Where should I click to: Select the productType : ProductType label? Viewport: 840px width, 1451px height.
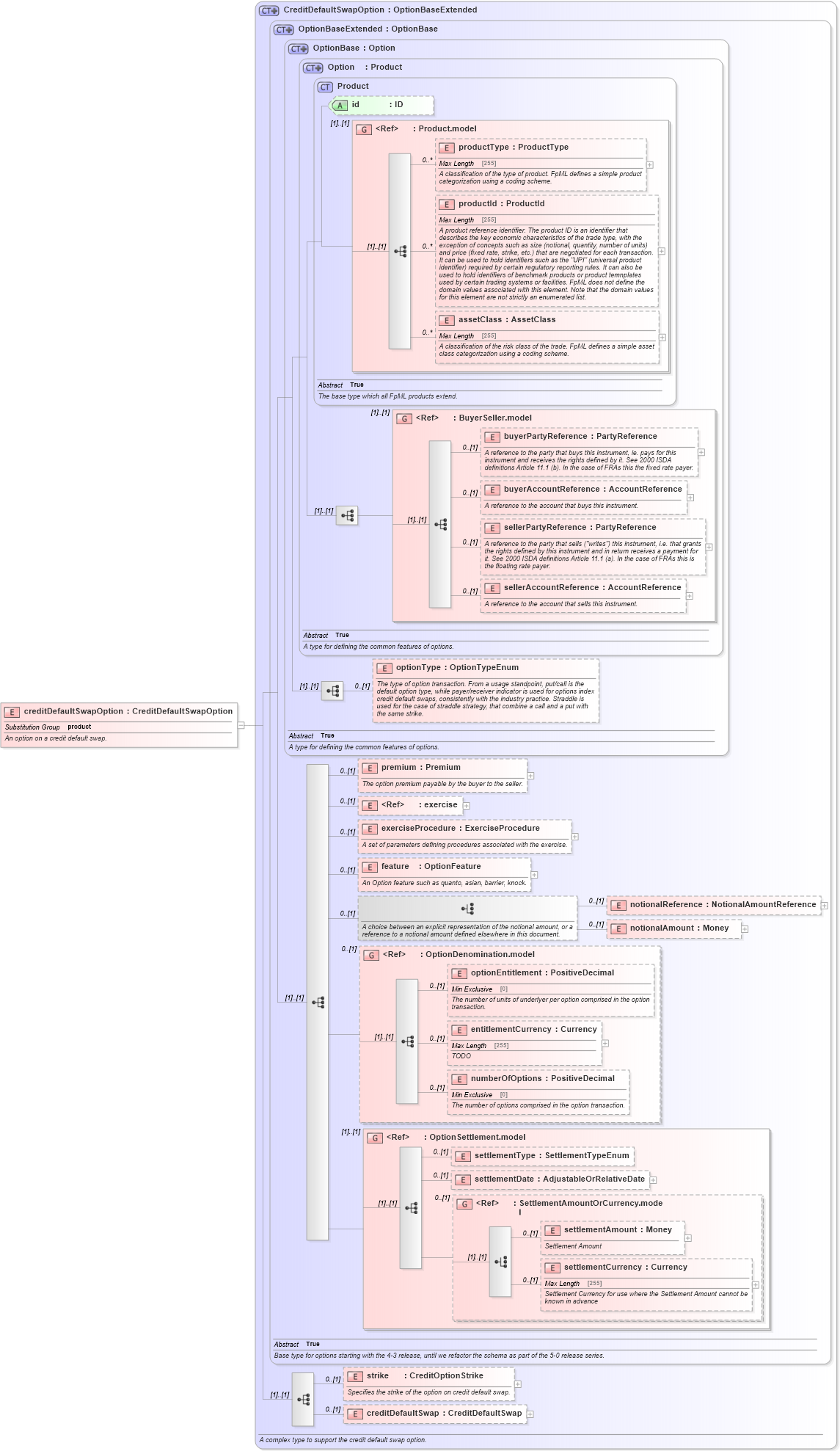[x=514, y=148]
